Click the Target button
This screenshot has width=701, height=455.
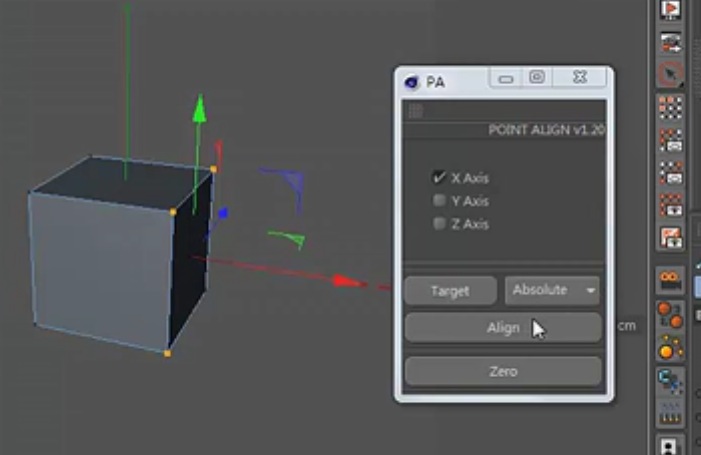pyautogui.click(x=450, y=291)
